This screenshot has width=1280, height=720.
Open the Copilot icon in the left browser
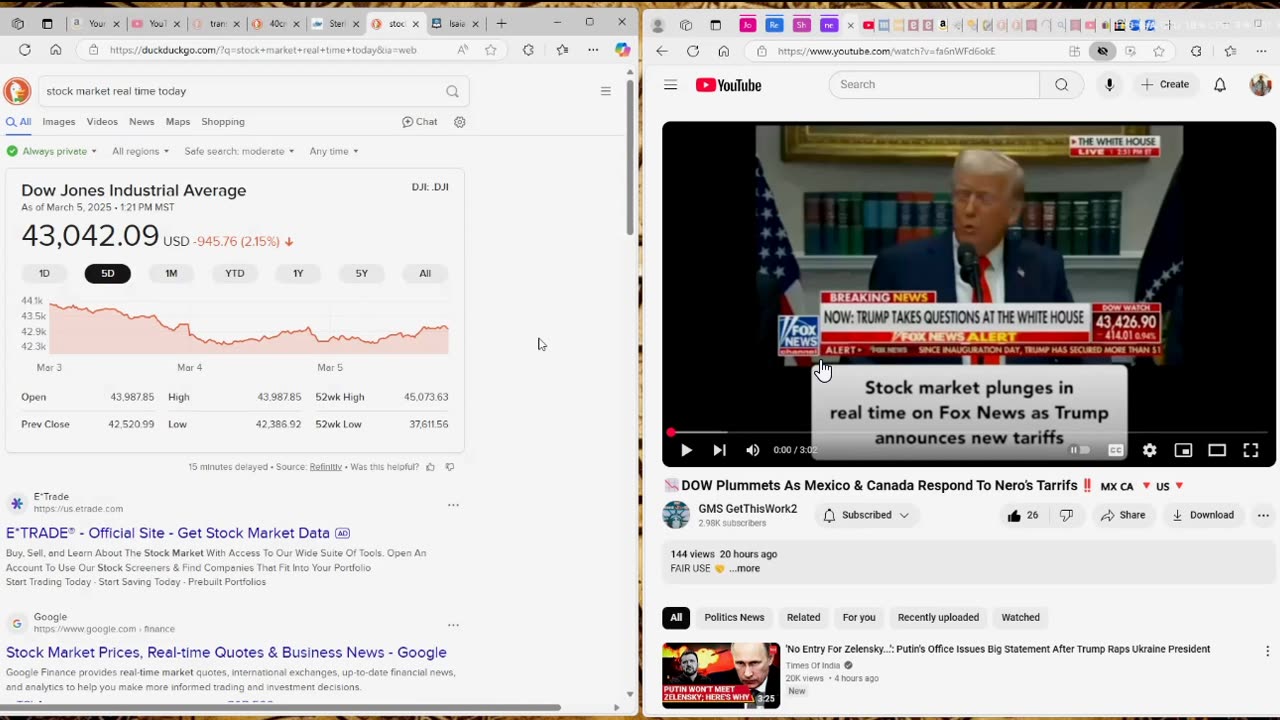(622, 50)
